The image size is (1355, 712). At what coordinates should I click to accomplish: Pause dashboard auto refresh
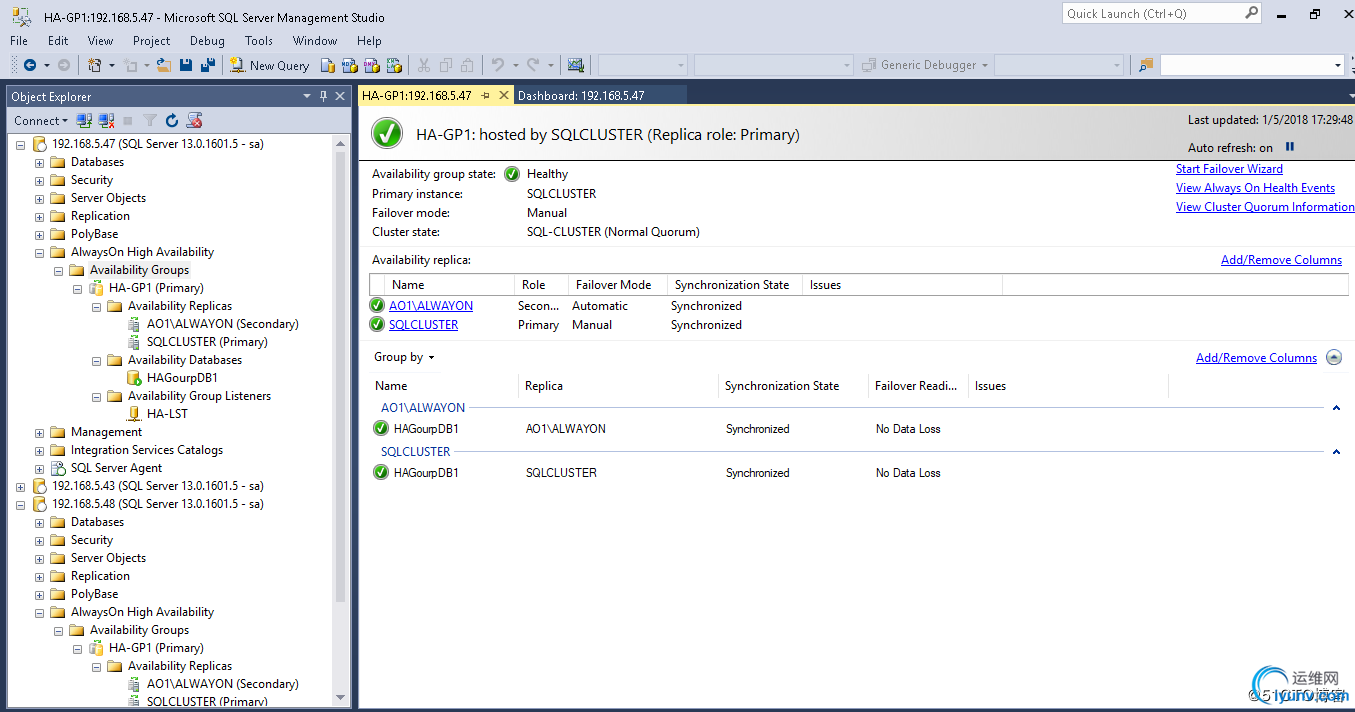(x=1290, y=147)
